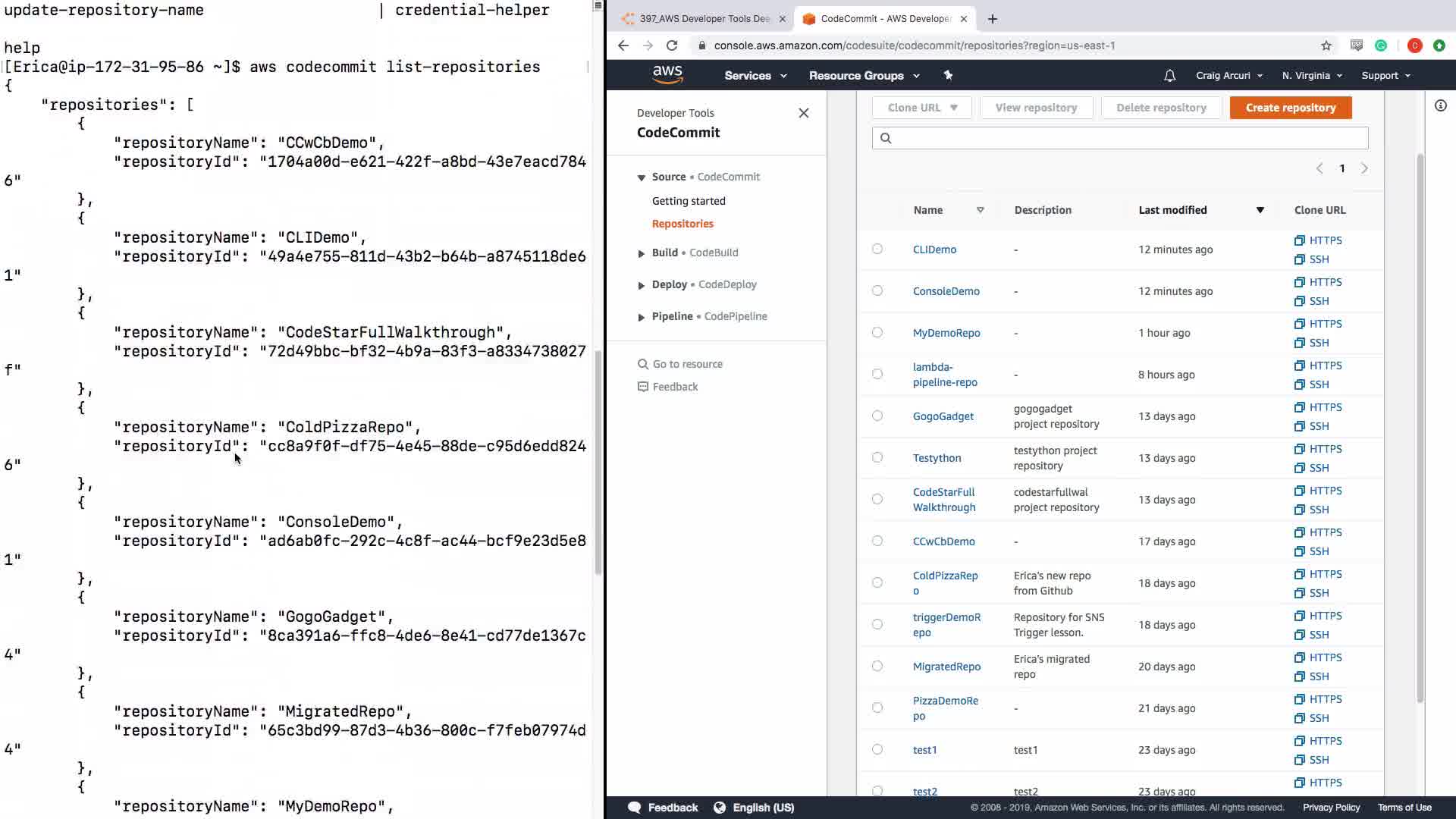Select the MigratedRepo radio button
This screenshot has height=819, width=1456.
(877, 666)
